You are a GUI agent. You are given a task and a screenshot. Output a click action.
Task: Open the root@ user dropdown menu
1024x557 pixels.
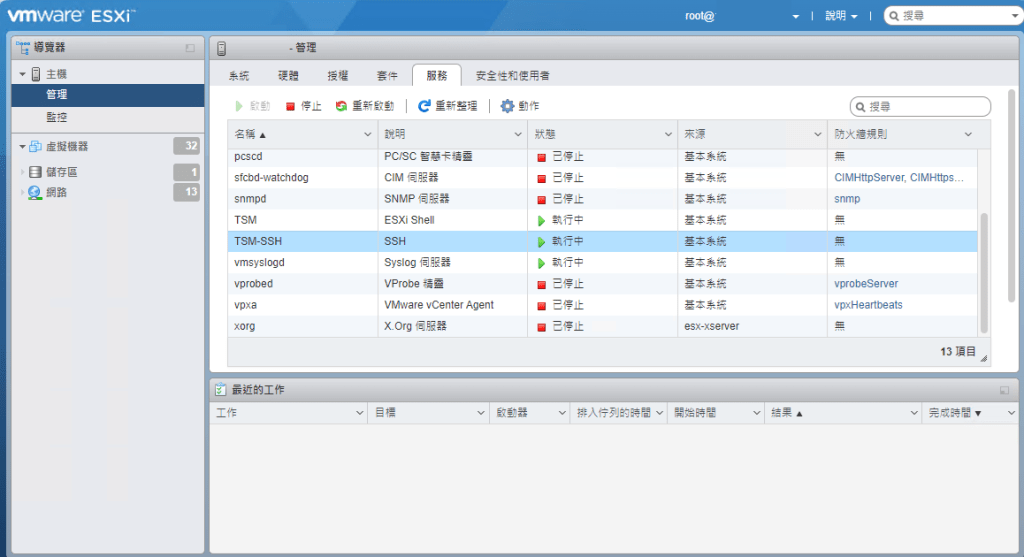click(x=796, y=16)
